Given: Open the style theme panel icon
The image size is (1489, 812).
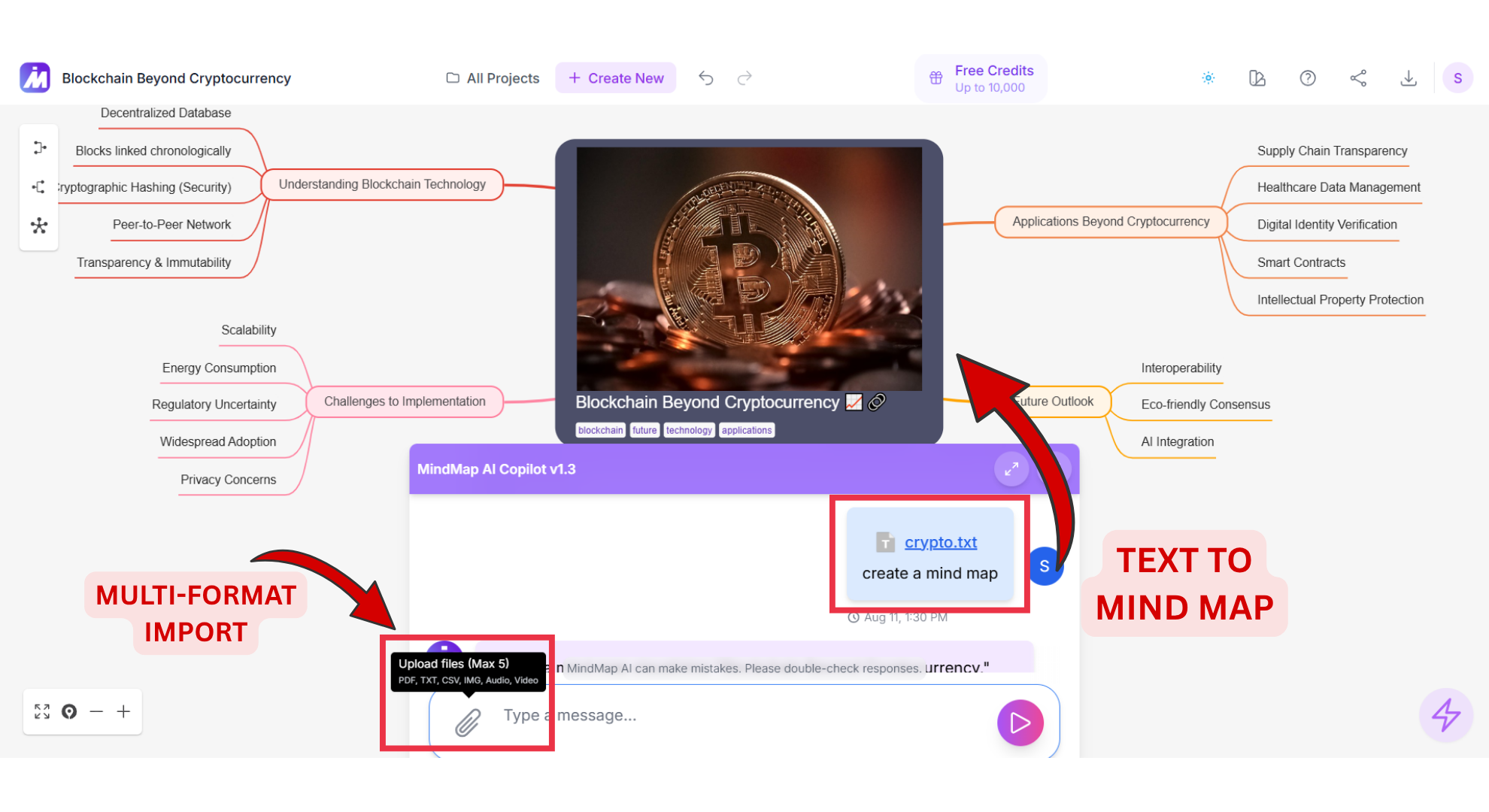Looking at the screenshot, I should click(1257, 78).
